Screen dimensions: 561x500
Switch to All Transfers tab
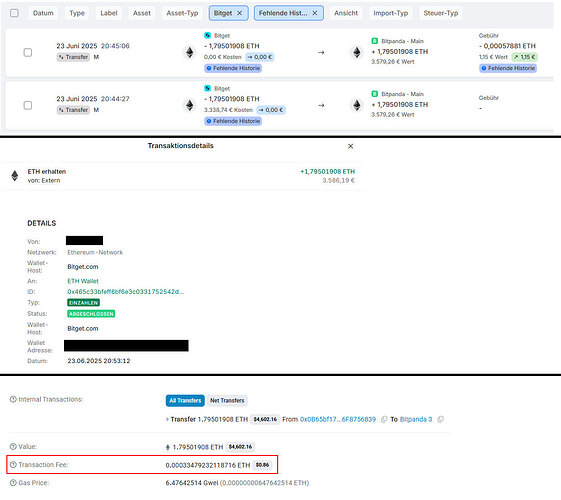pyautogui.click(x=185, y=401)
